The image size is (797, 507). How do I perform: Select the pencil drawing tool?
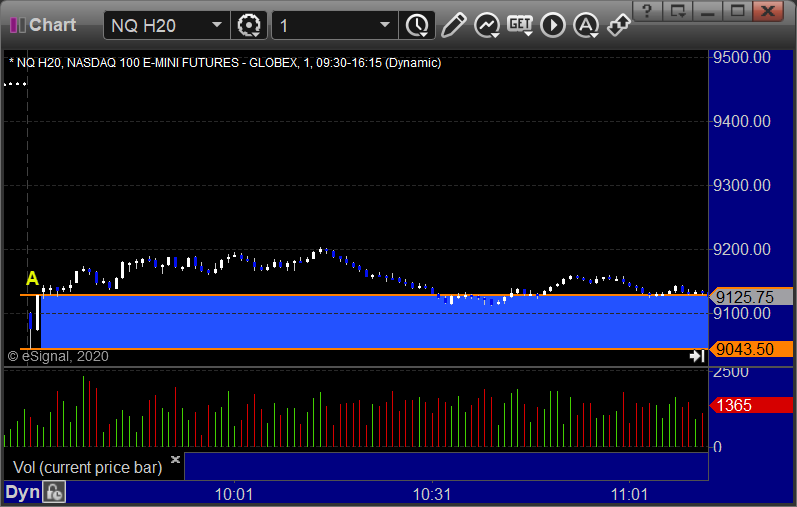tap(453, 25)
